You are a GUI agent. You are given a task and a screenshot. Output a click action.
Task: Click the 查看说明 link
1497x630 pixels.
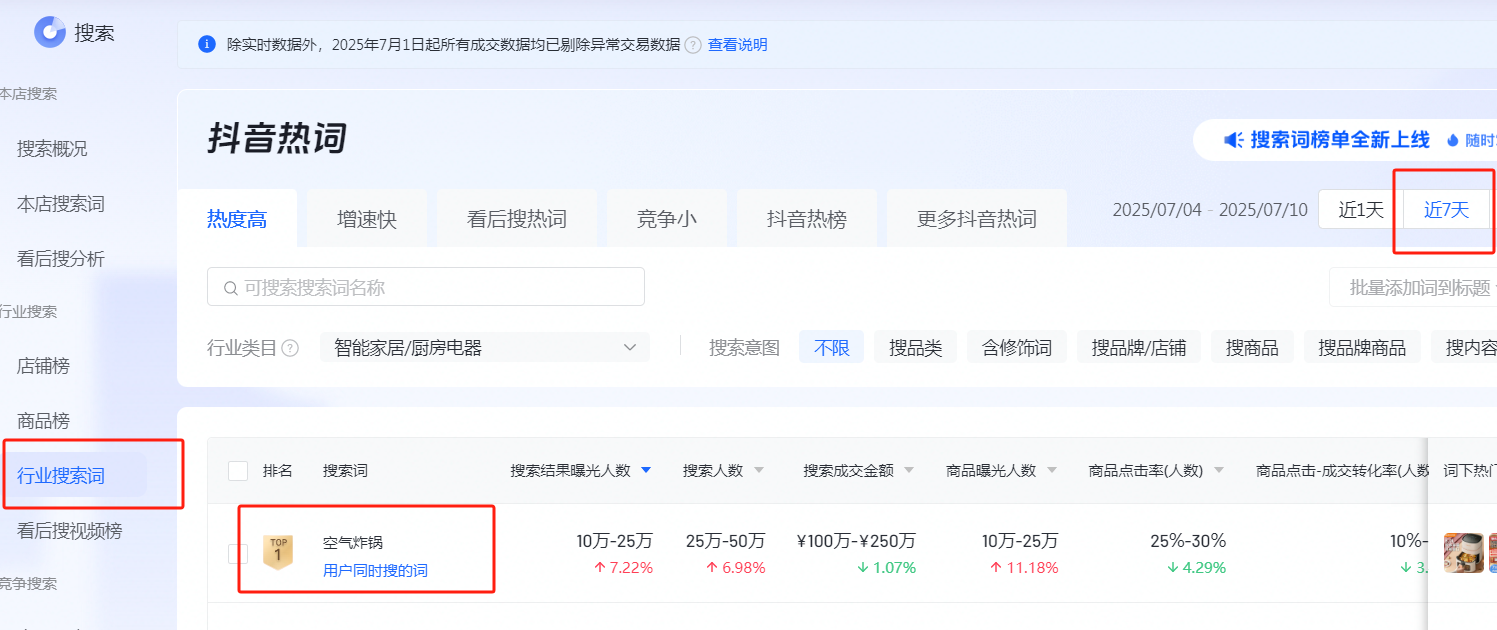[x=738, y=45]
